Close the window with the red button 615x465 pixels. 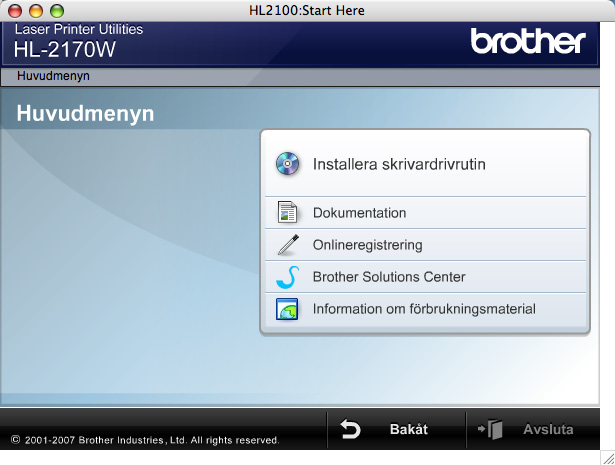point(15,11)
